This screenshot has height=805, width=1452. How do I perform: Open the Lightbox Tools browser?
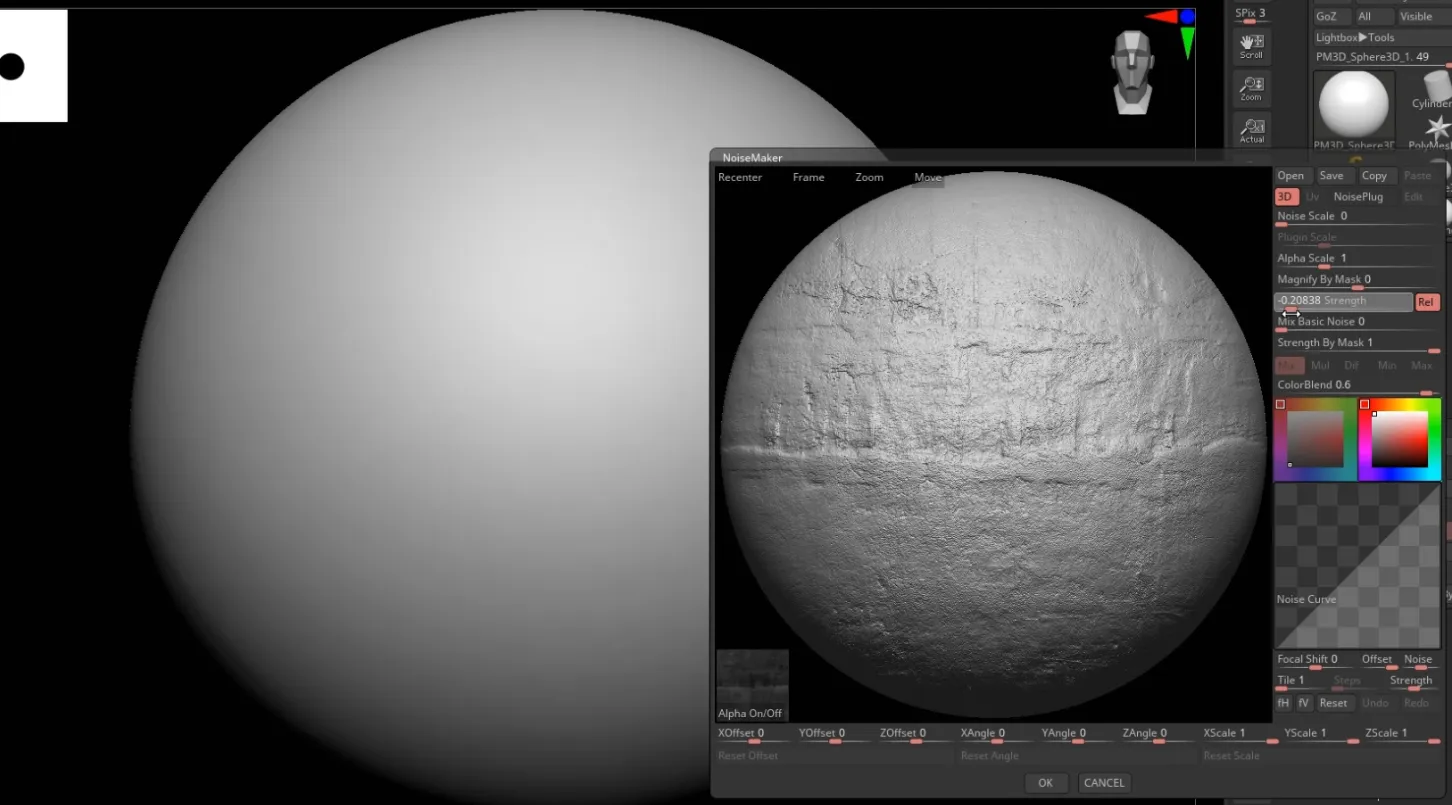click(x=1354, y=38)
